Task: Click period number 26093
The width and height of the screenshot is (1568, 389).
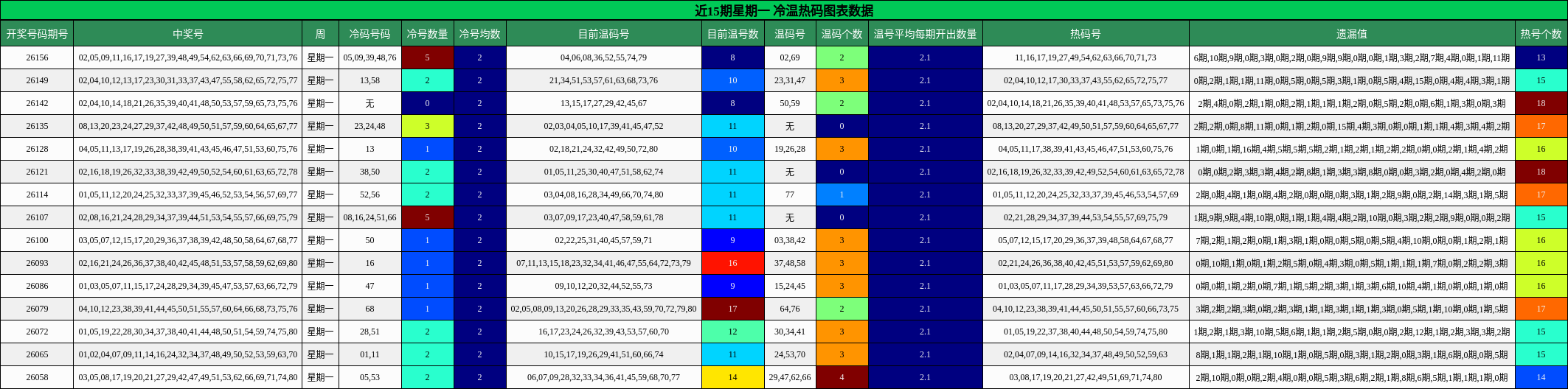Action: 37,263
